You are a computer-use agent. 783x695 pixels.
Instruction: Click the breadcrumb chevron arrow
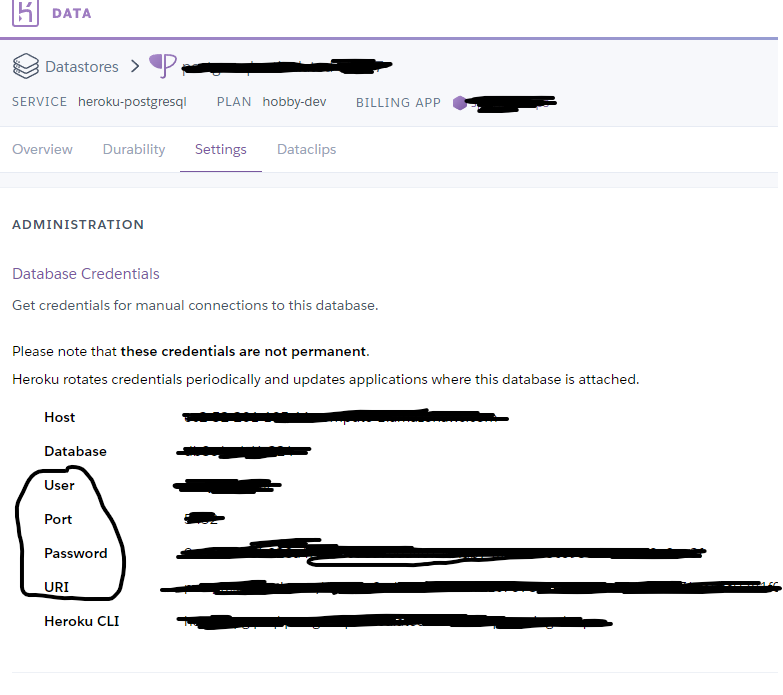coord(135,66)
